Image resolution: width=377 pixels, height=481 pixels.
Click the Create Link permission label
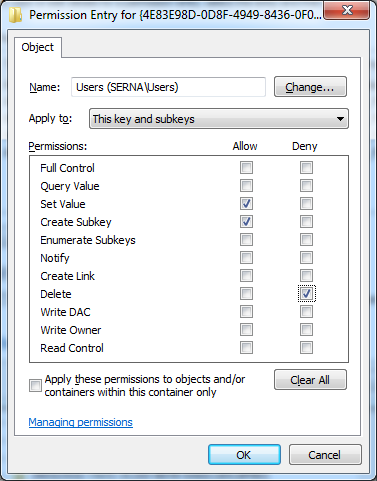click(x=67, y=276)
